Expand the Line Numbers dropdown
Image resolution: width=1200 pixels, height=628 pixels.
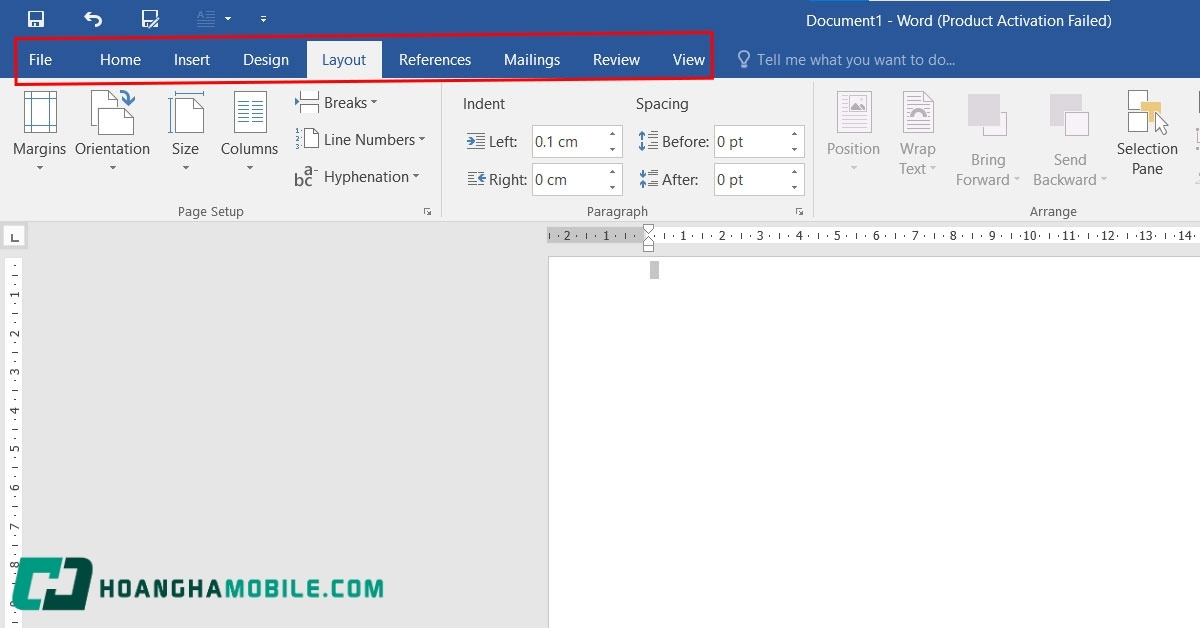[x=361, y=140]
